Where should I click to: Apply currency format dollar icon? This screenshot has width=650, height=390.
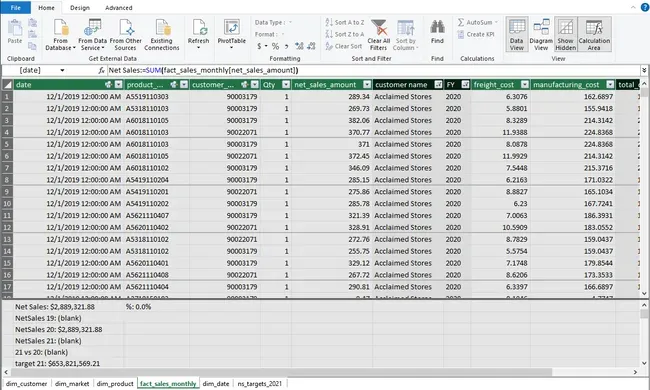point(259,46)
